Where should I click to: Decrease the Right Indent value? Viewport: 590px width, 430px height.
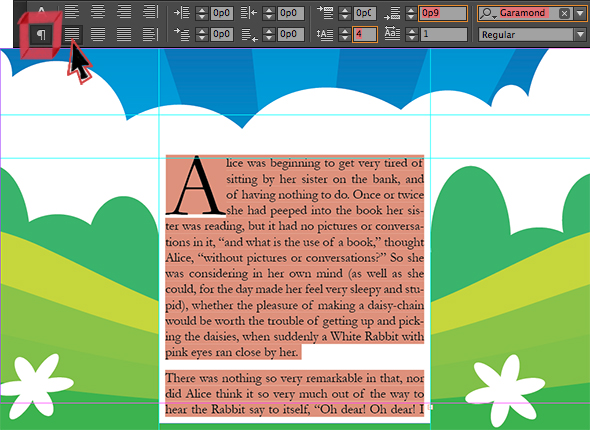(269, 17)
